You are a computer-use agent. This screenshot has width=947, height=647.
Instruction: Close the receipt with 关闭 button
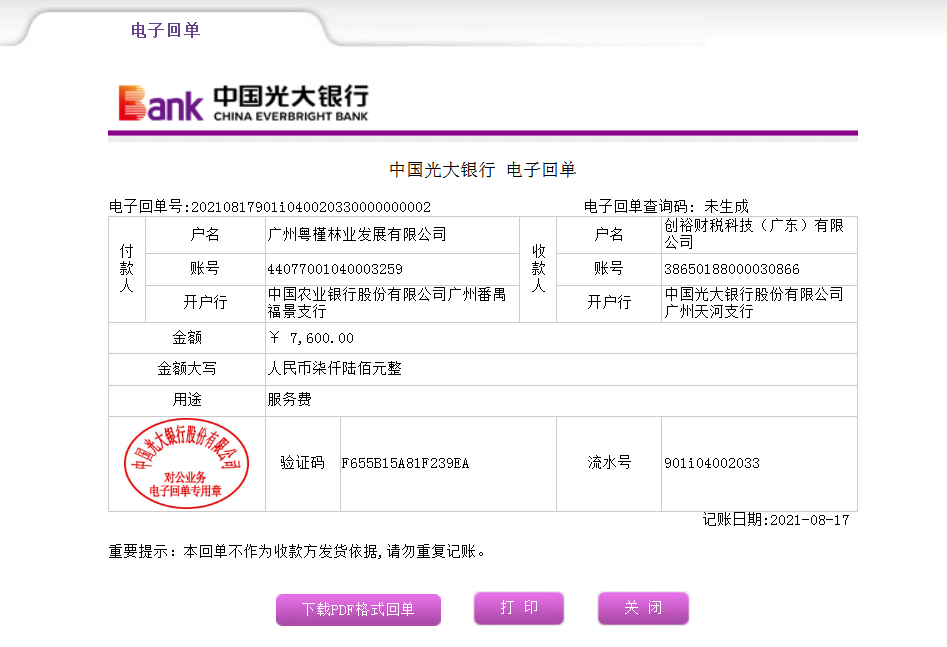tap(643, 608)
